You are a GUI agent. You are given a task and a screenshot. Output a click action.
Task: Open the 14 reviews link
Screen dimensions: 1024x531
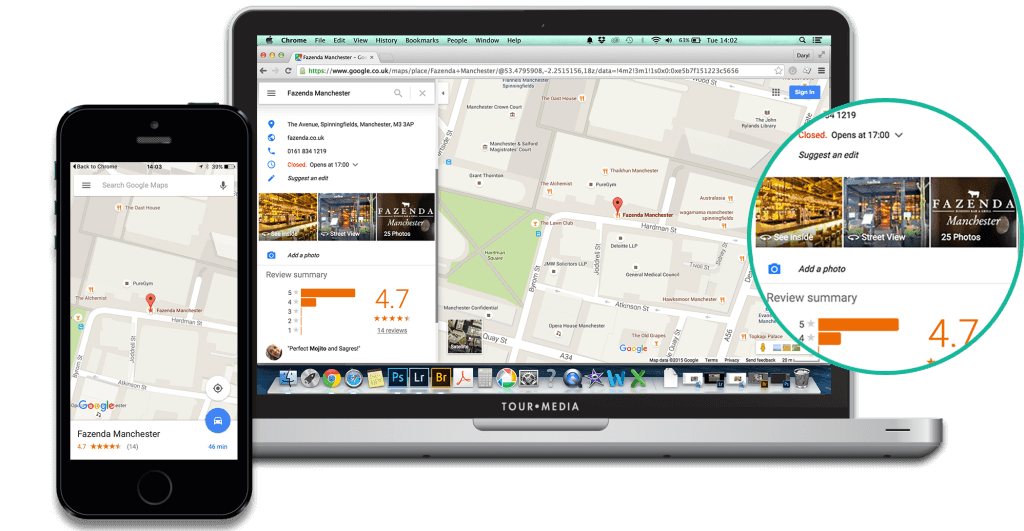pos(392,329)
